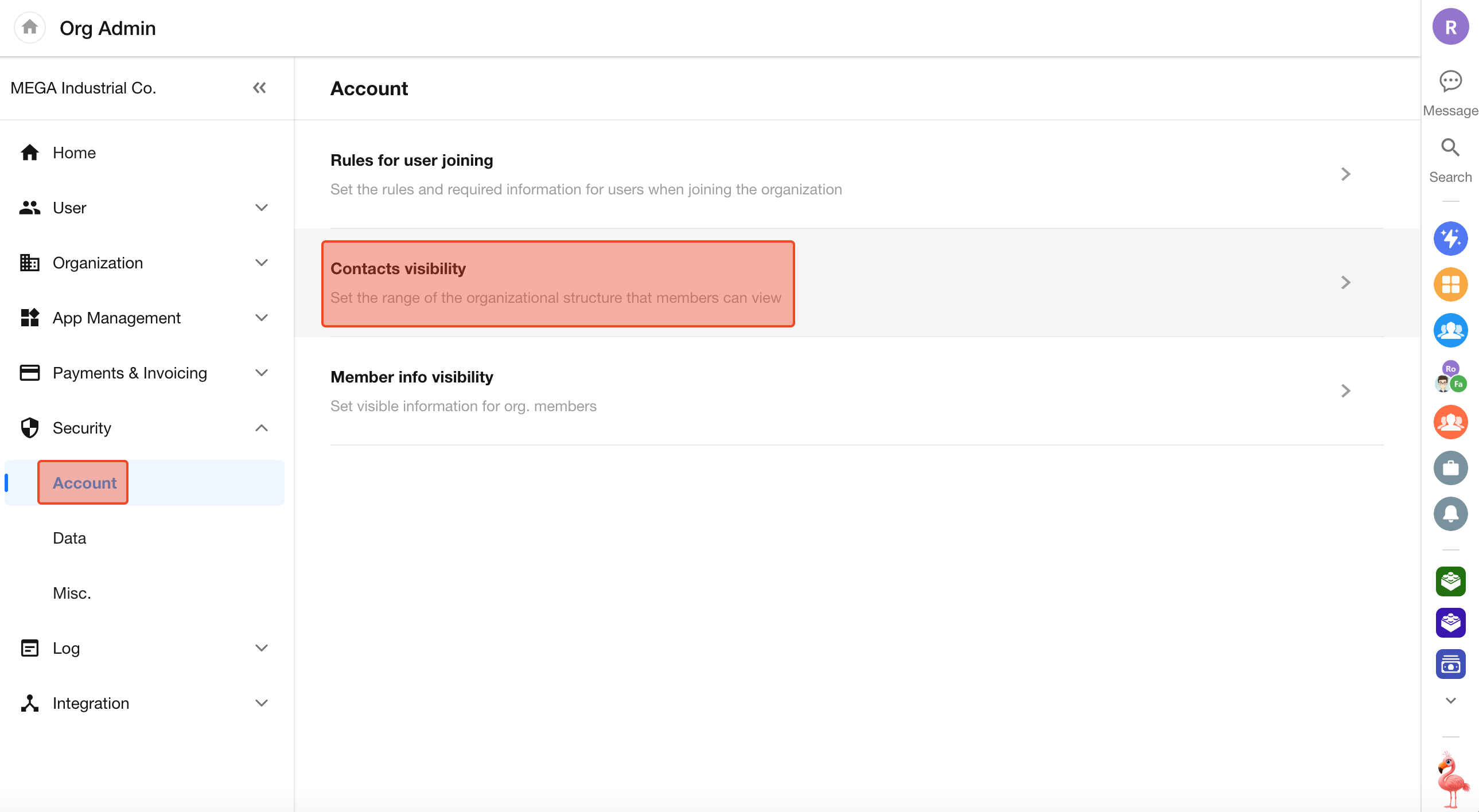Click the Search magnifier icon
This screenshot has width=1479, height=812.
coord(1450,148)
